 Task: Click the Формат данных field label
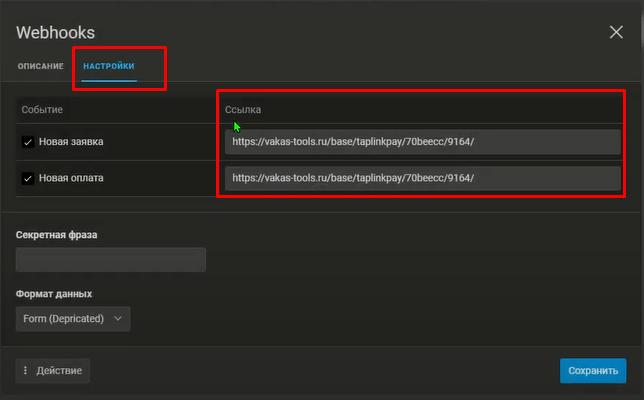[54, 294]
